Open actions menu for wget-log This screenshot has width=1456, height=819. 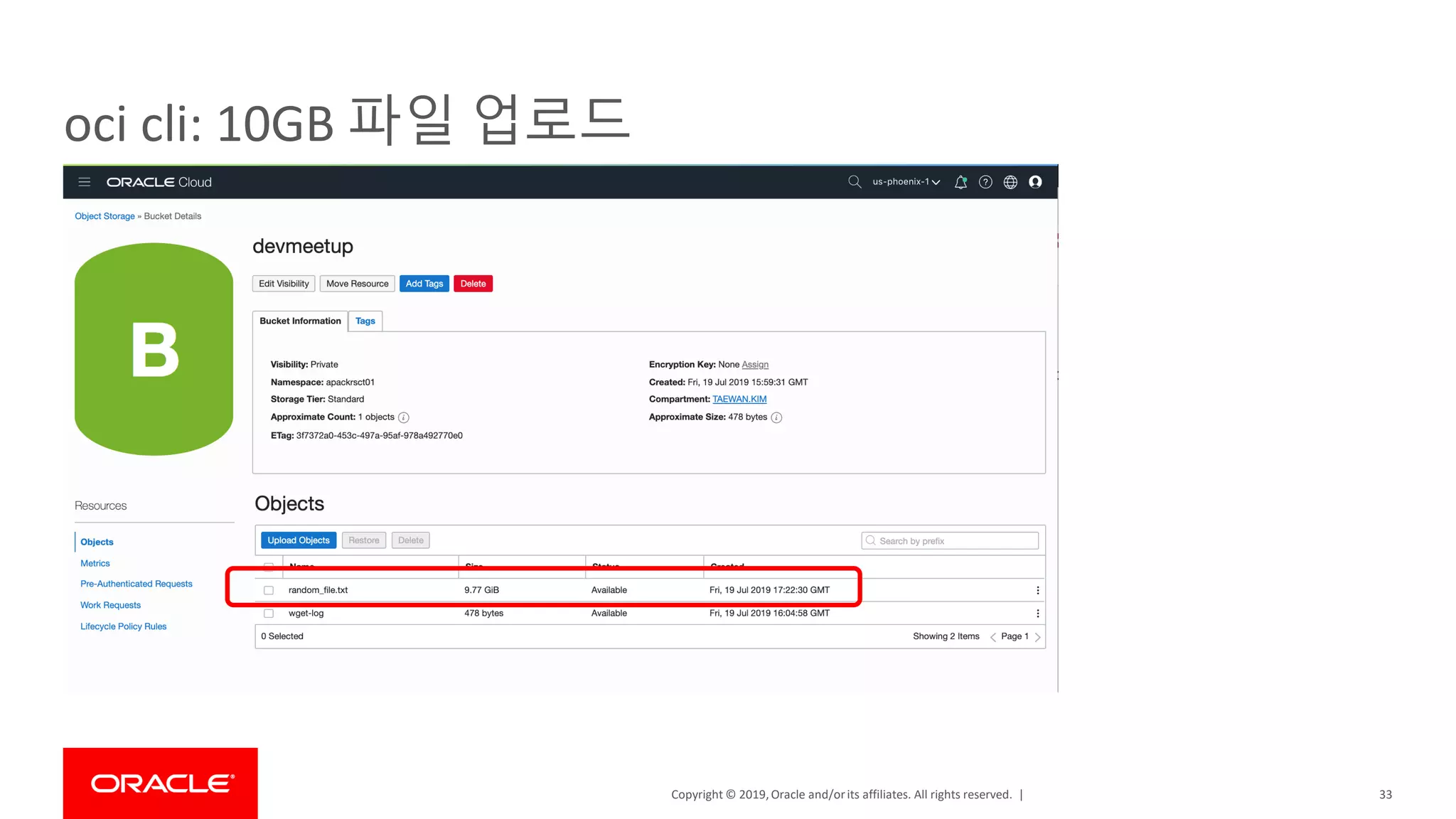coord(1038,614)
